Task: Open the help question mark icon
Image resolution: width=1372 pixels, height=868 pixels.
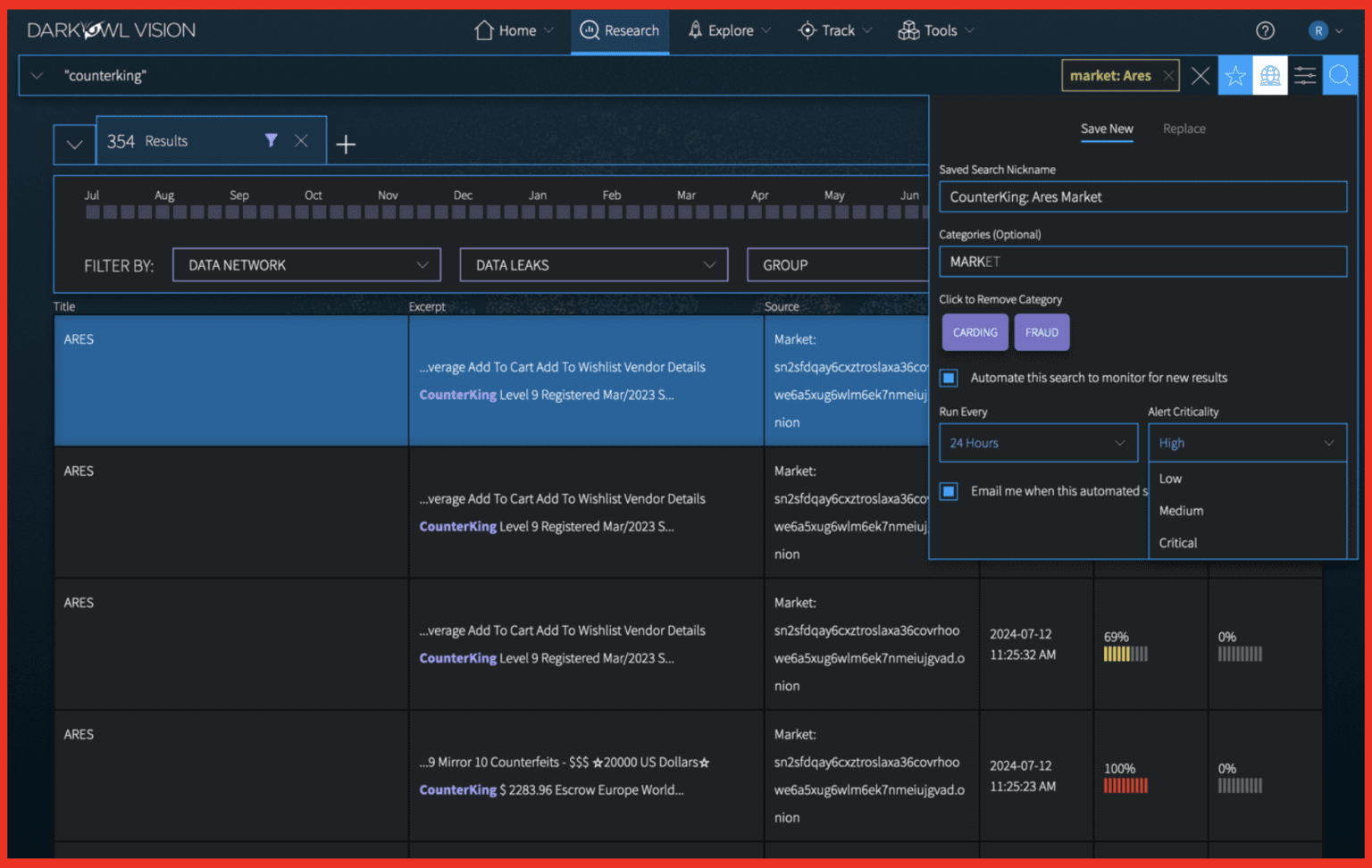Action: [1265, 30]
